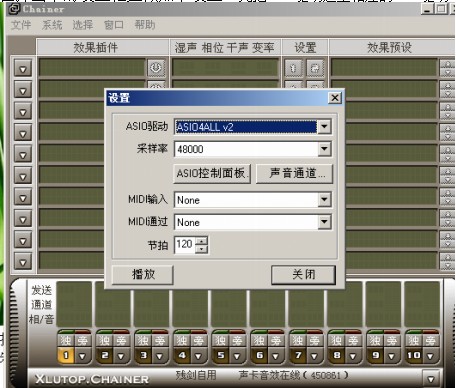Select channel number 6 button
The height and width of the screenshot is (388, 456).
pos(259,355)
